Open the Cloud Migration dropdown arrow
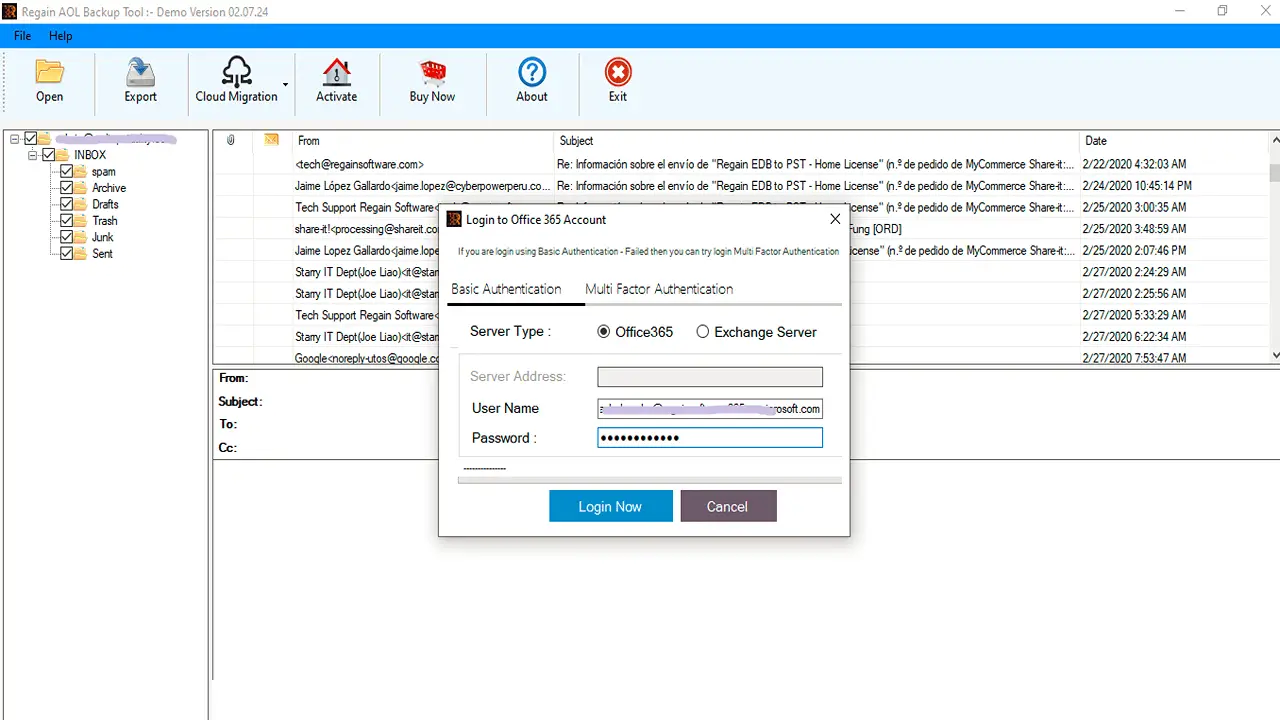 click(x=285, y=85)
